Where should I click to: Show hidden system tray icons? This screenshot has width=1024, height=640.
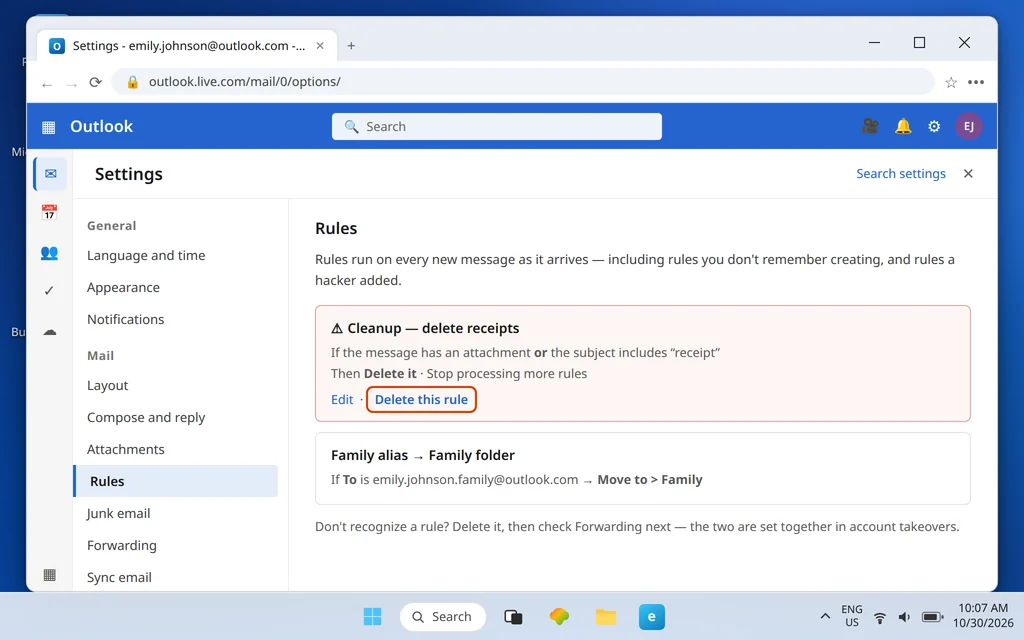click(x=825, y=616)
